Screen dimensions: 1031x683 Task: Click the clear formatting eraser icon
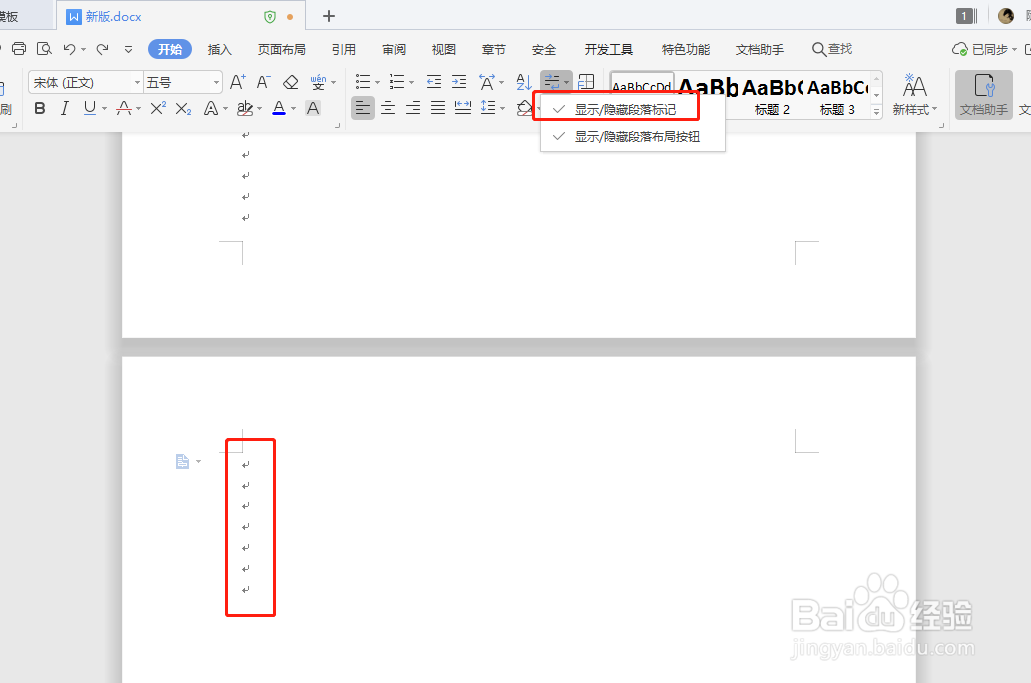290,82
